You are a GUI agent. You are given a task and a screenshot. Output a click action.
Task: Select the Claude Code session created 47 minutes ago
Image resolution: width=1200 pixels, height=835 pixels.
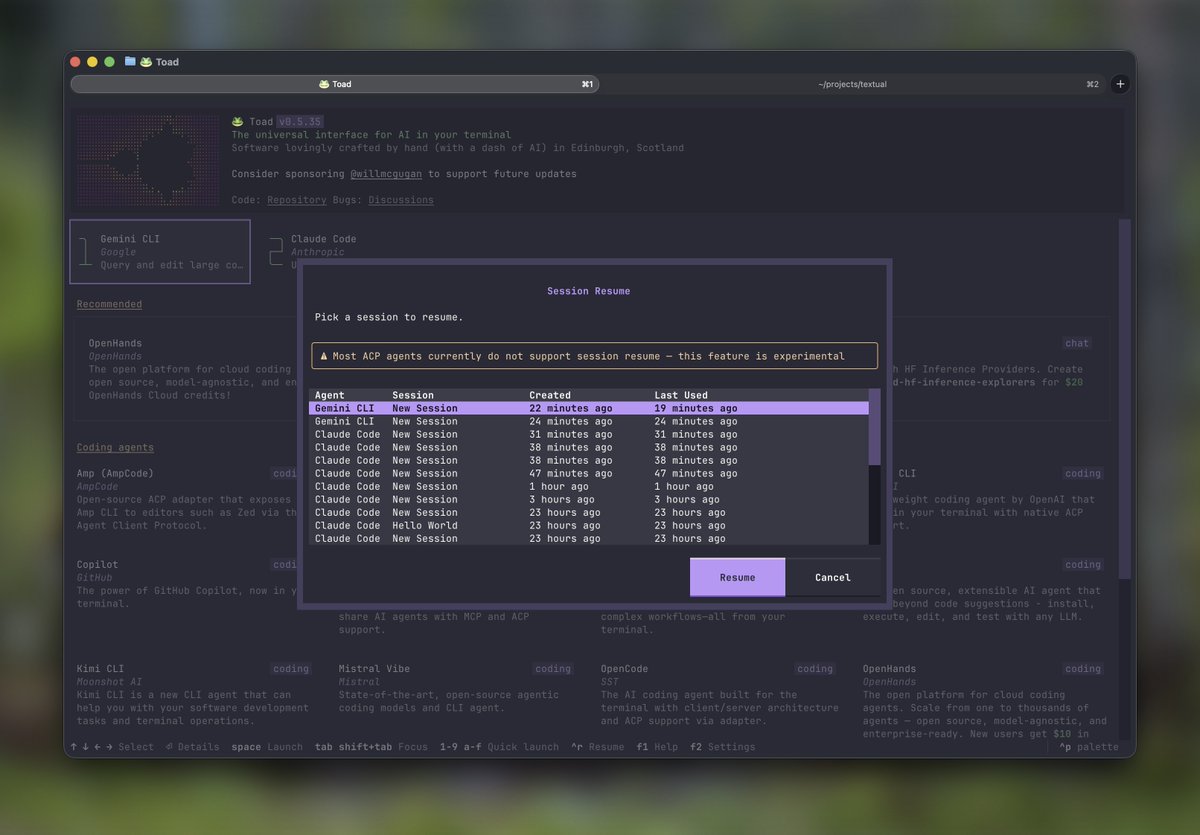(589, 473)
